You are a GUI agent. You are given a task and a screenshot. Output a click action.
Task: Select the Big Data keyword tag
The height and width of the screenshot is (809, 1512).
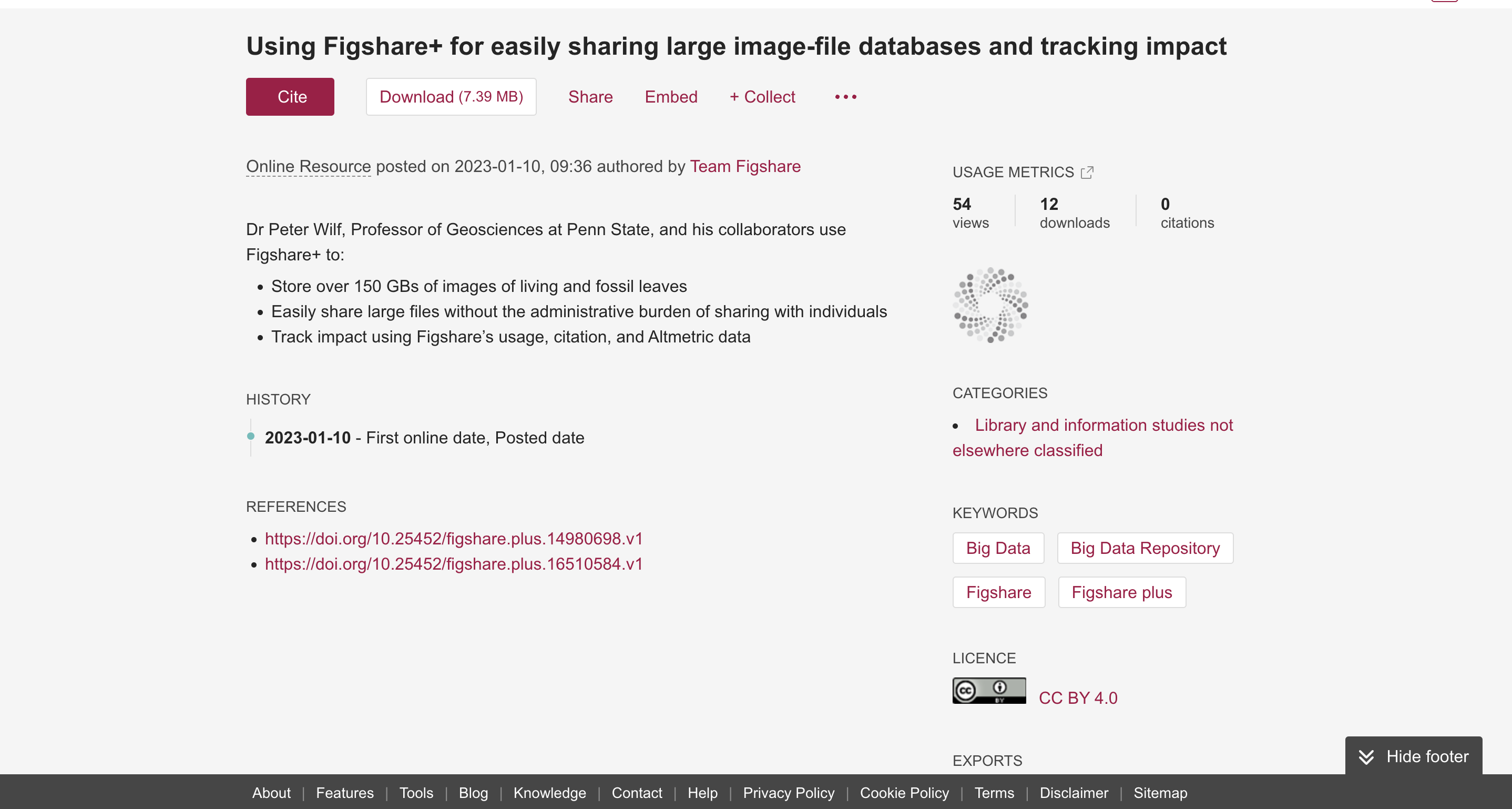(998, 548)
